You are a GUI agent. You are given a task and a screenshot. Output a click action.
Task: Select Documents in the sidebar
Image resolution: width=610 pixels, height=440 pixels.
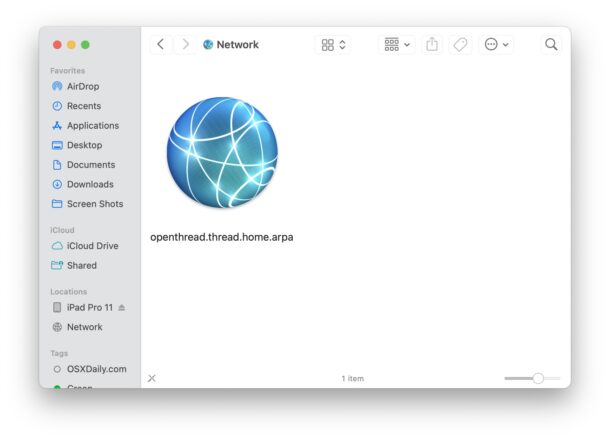point(90,165)
